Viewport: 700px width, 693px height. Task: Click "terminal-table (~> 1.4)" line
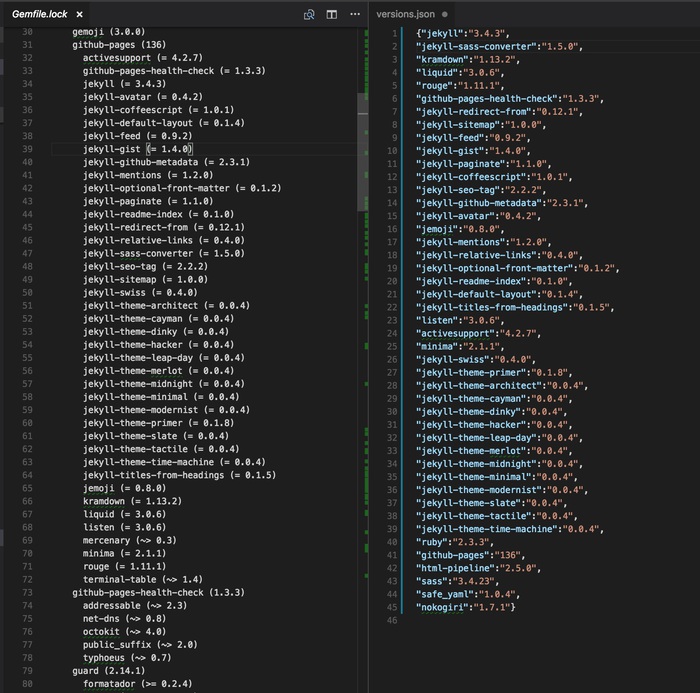(143, 580)
